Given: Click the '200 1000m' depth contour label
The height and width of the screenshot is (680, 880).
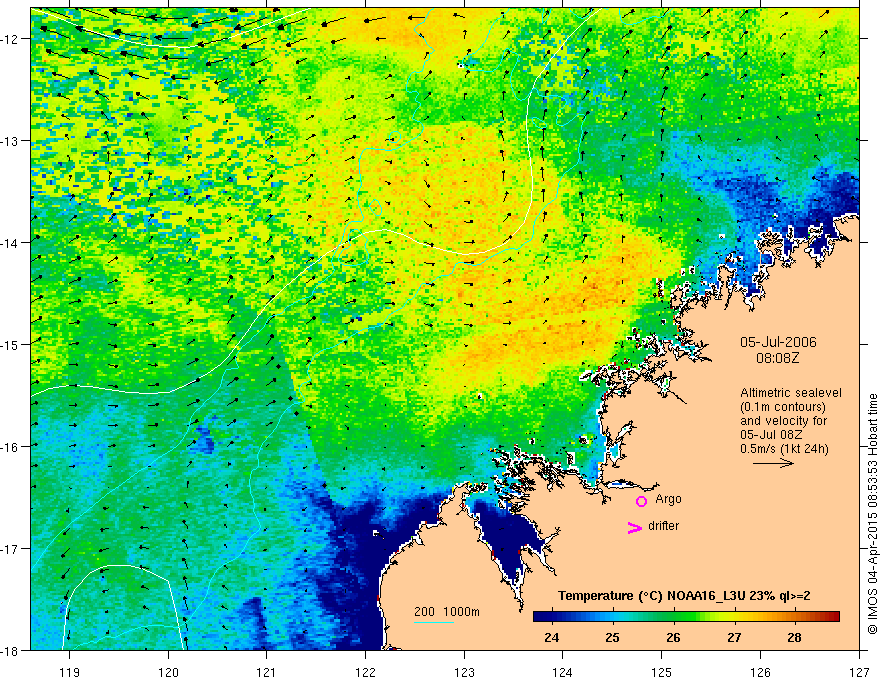Looking at the screenshot, I should (x=447, y=612).
